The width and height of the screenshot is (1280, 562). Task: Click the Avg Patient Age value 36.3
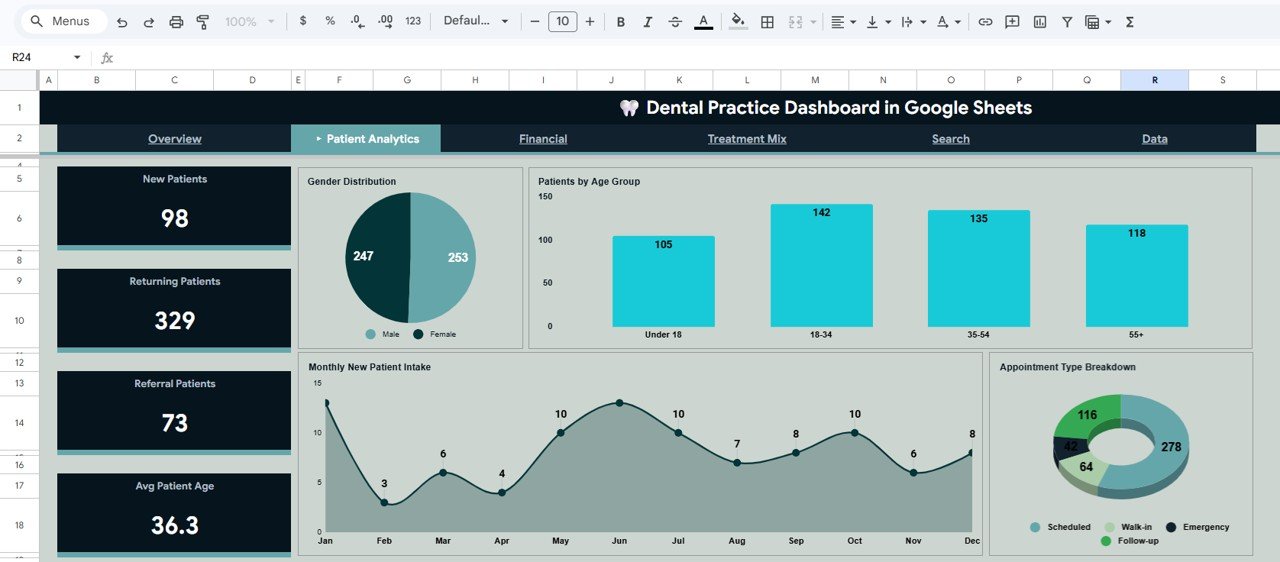(x=174, y=525)
